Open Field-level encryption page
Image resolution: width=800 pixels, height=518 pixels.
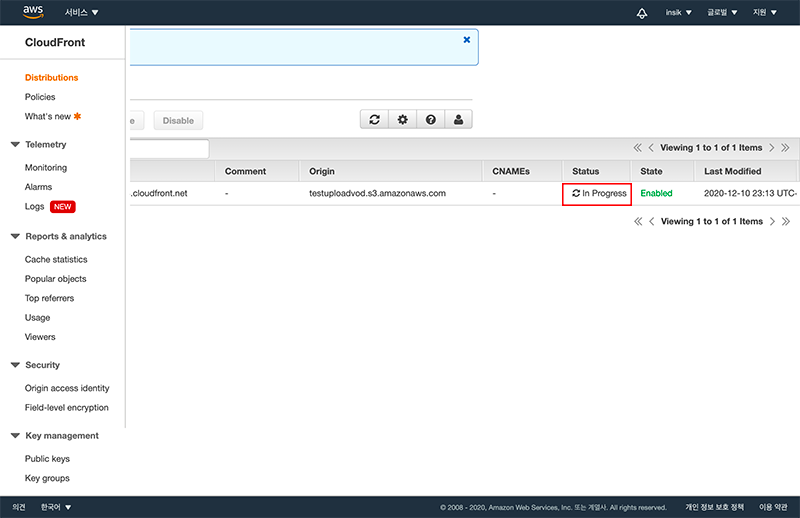[67, 407]
